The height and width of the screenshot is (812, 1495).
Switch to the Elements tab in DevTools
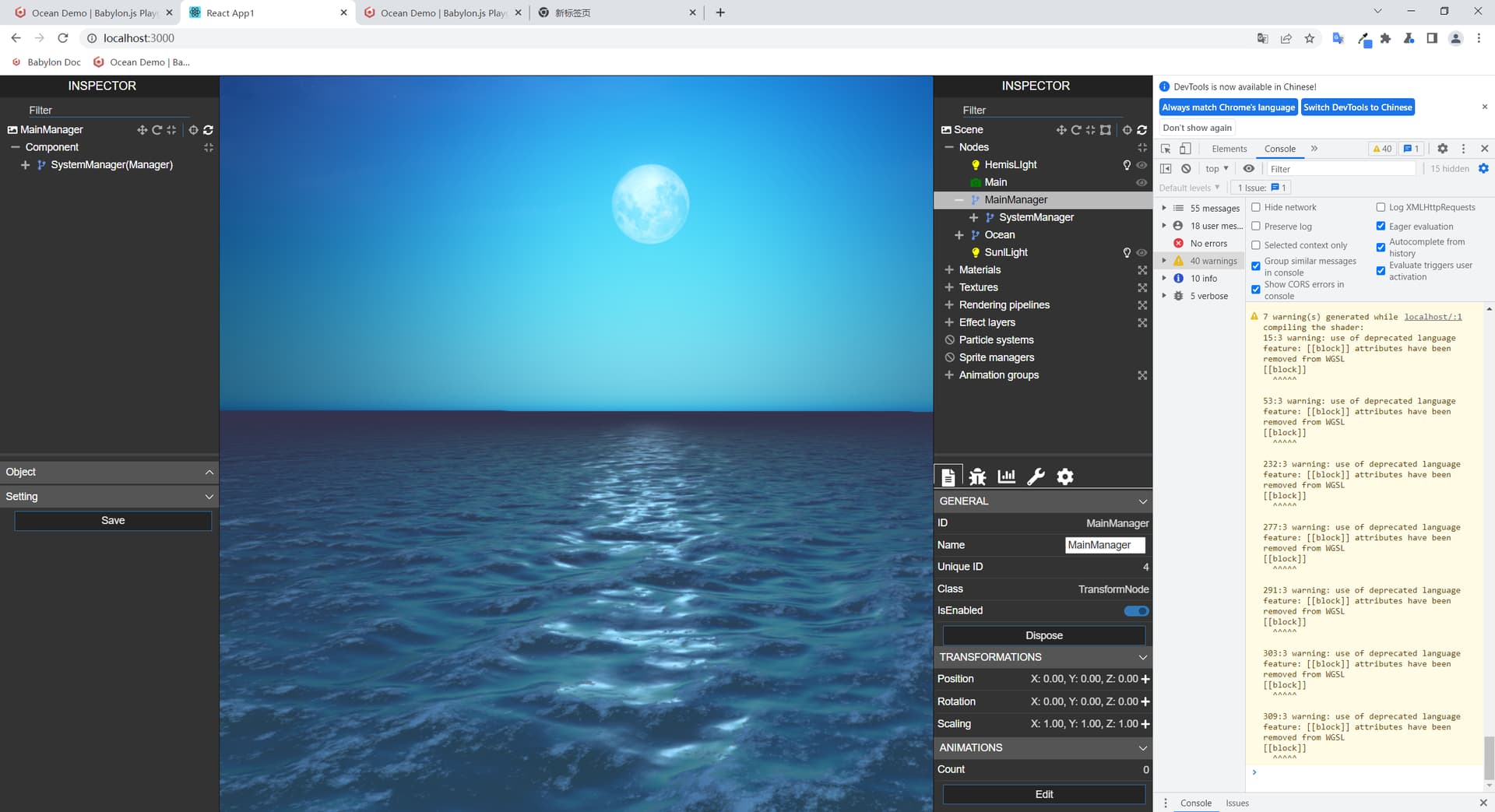1229,149
